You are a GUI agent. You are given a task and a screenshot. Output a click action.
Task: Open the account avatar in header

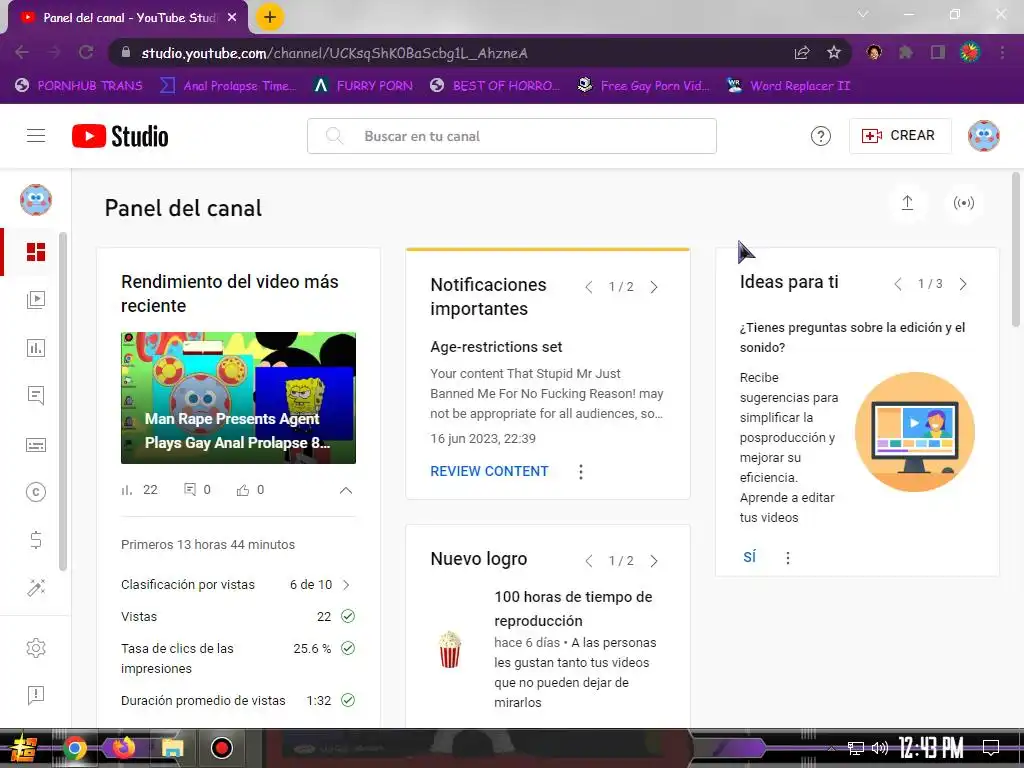point(984,136)
